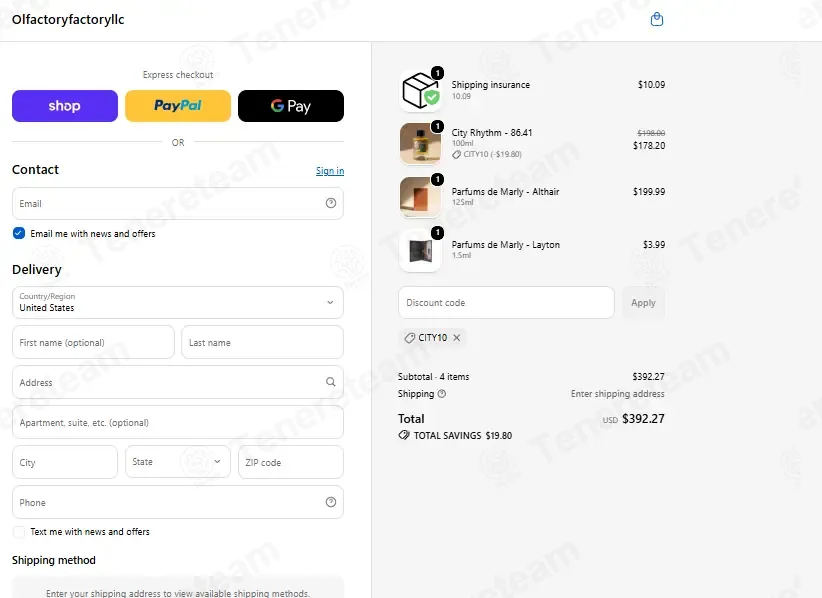
Task: Uncheck Email me with news and offers
Action: coord(19,233)
